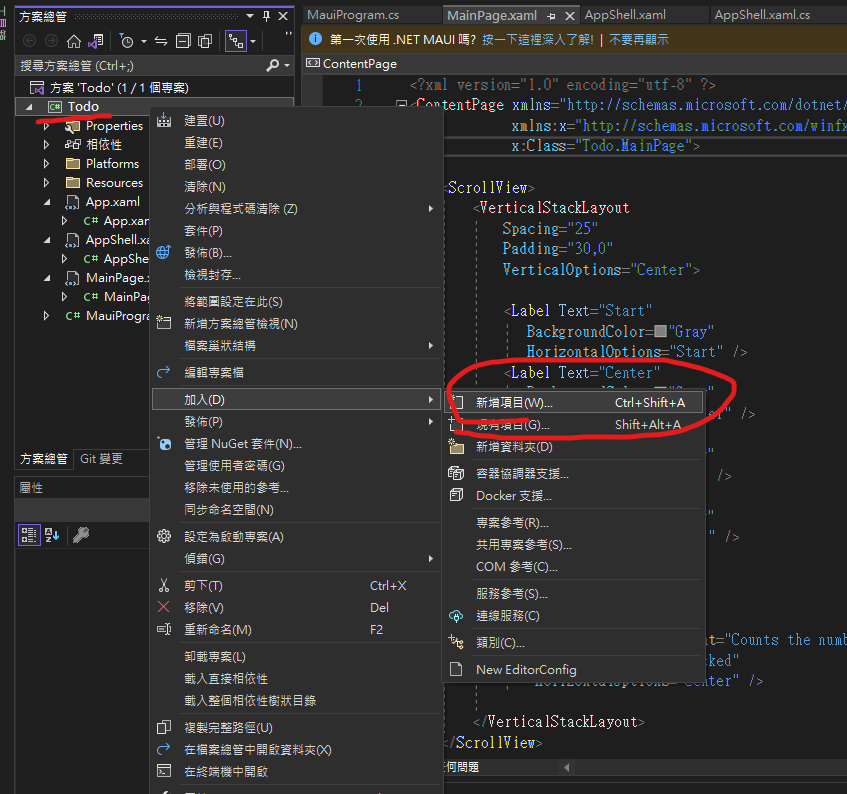Screen dimensions: 847x794
Task: Expand the Platforms folder
Action: tap(46, 164)
